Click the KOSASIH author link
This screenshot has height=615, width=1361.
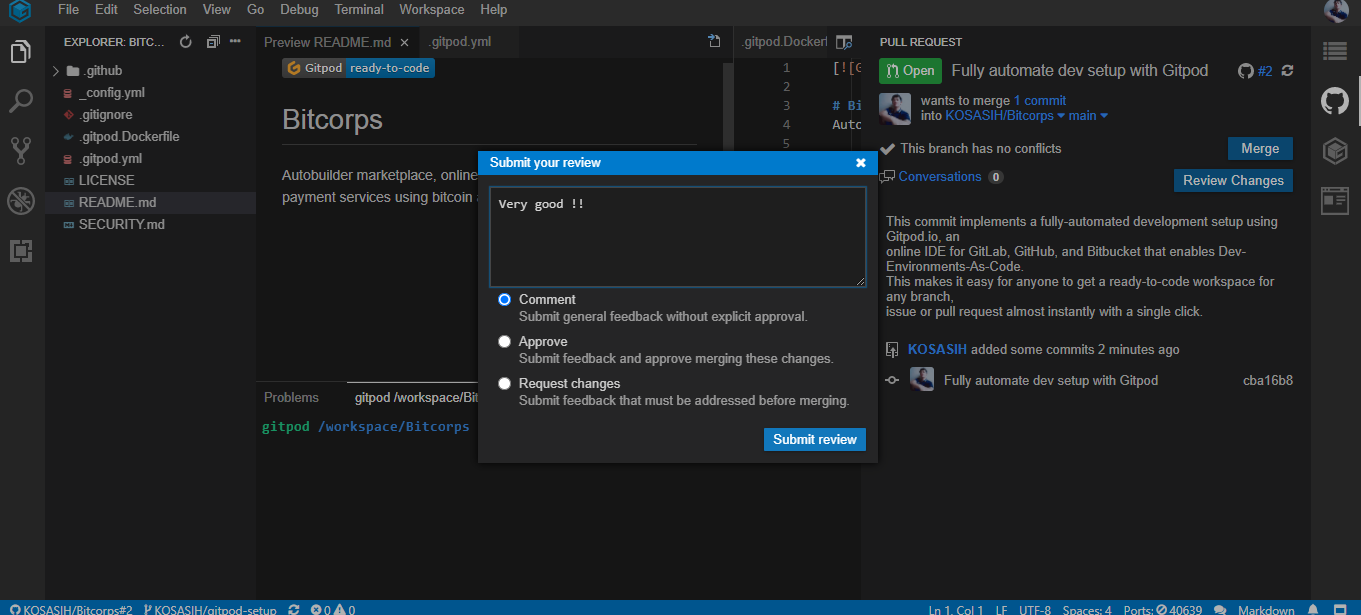938,349
